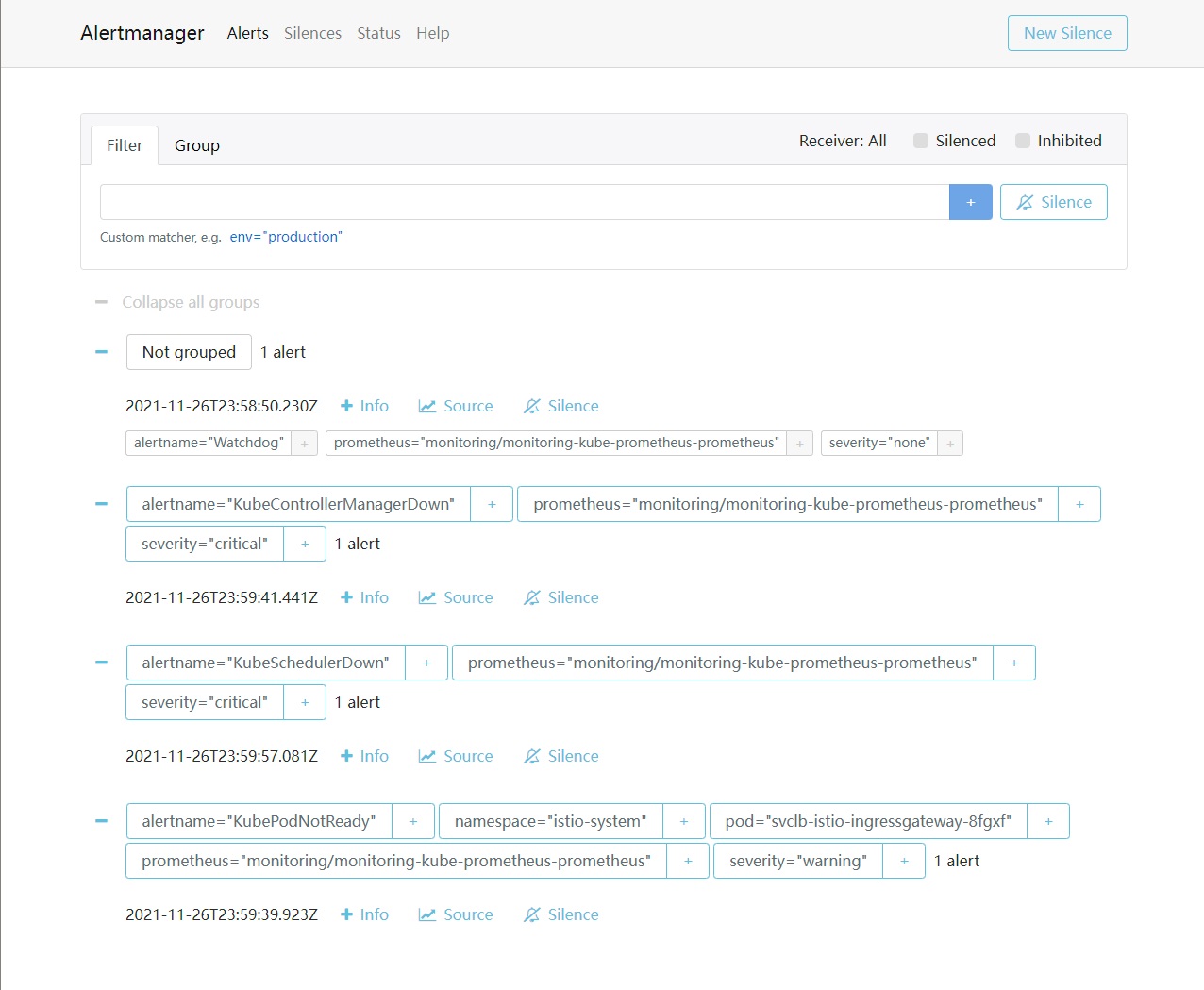Click plus beside alertname="KubePodNotReady"
The height and width of the screenshot is (990, 1204).
tap(413, 821)
